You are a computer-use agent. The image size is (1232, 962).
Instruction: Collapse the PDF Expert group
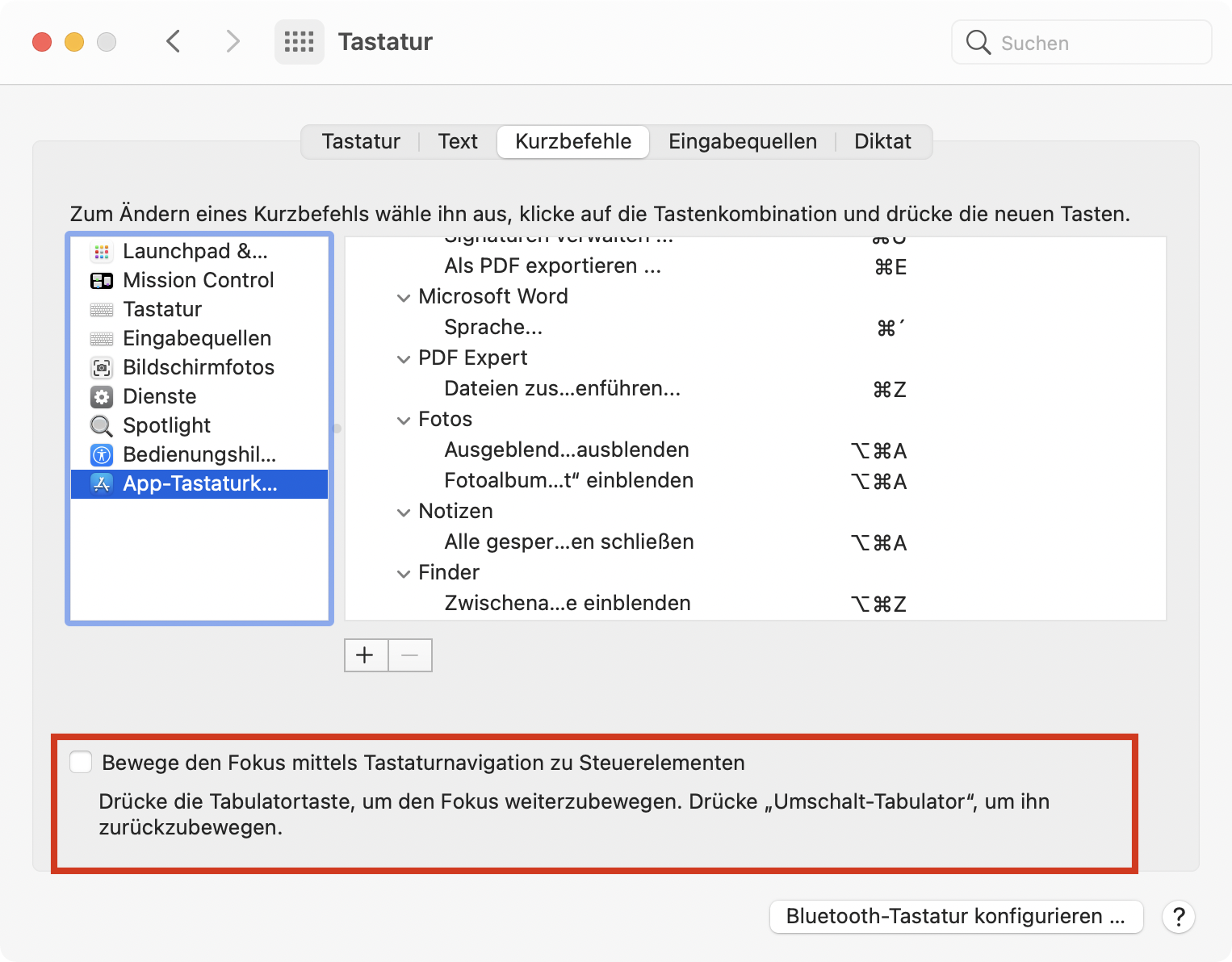404,359
